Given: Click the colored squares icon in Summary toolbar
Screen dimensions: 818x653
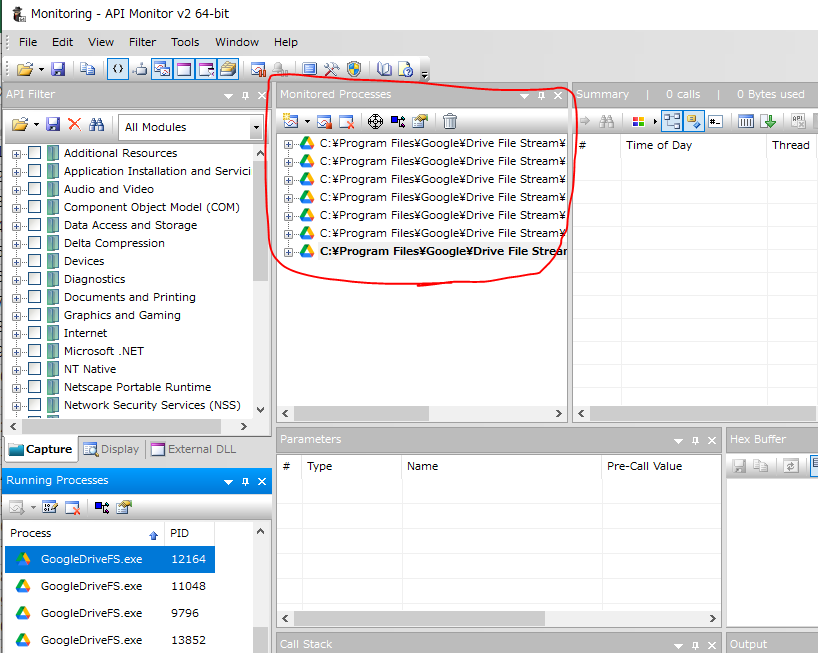Looking at the screenshot, I should click(x=638, y=122).
